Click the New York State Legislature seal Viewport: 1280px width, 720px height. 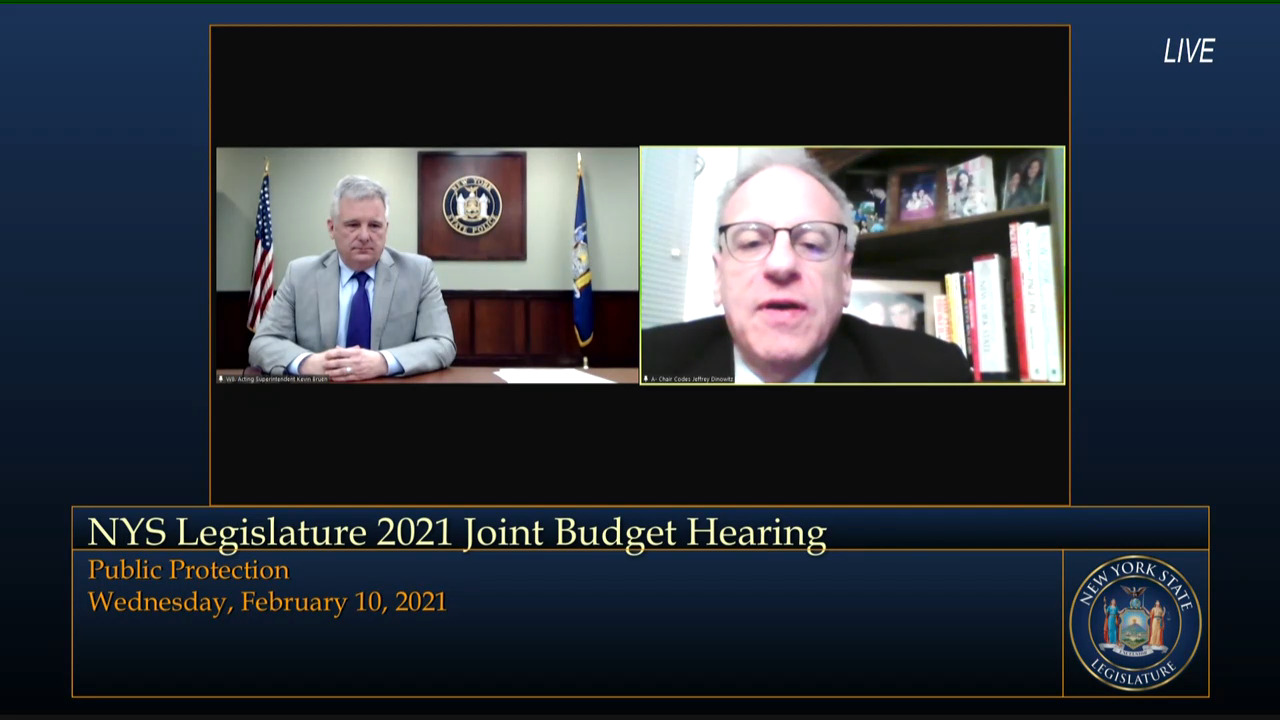pos(1135,623)
